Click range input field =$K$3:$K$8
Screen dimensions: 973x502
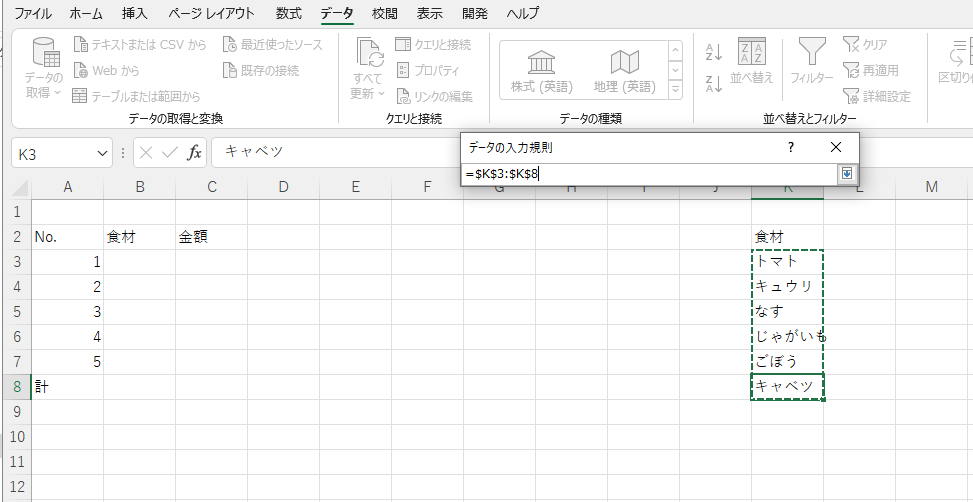coord(650,174)
